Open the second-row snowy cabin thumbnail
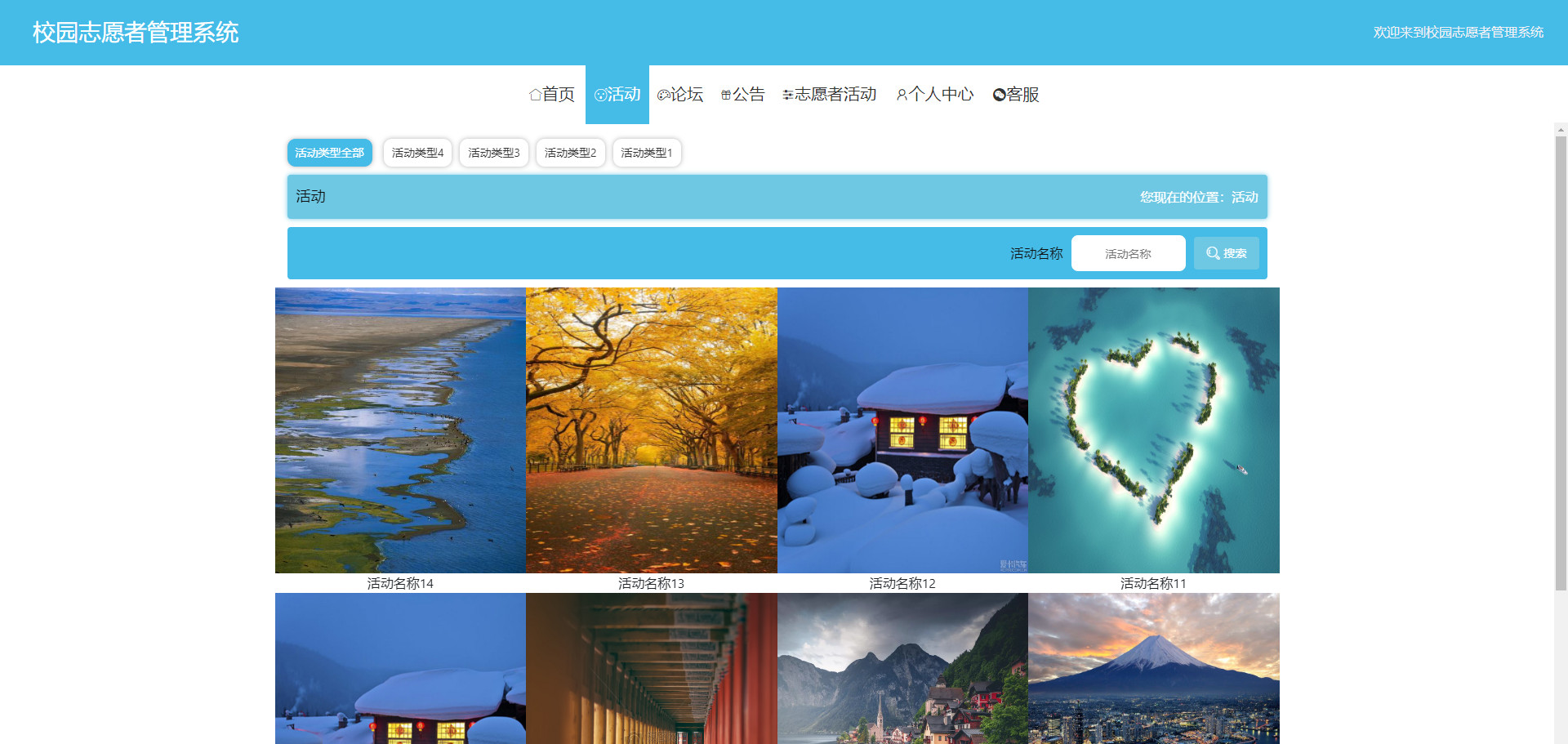The width and height of the screenshot is (1568, 744). pyautogui.click(x=400, y=668)
